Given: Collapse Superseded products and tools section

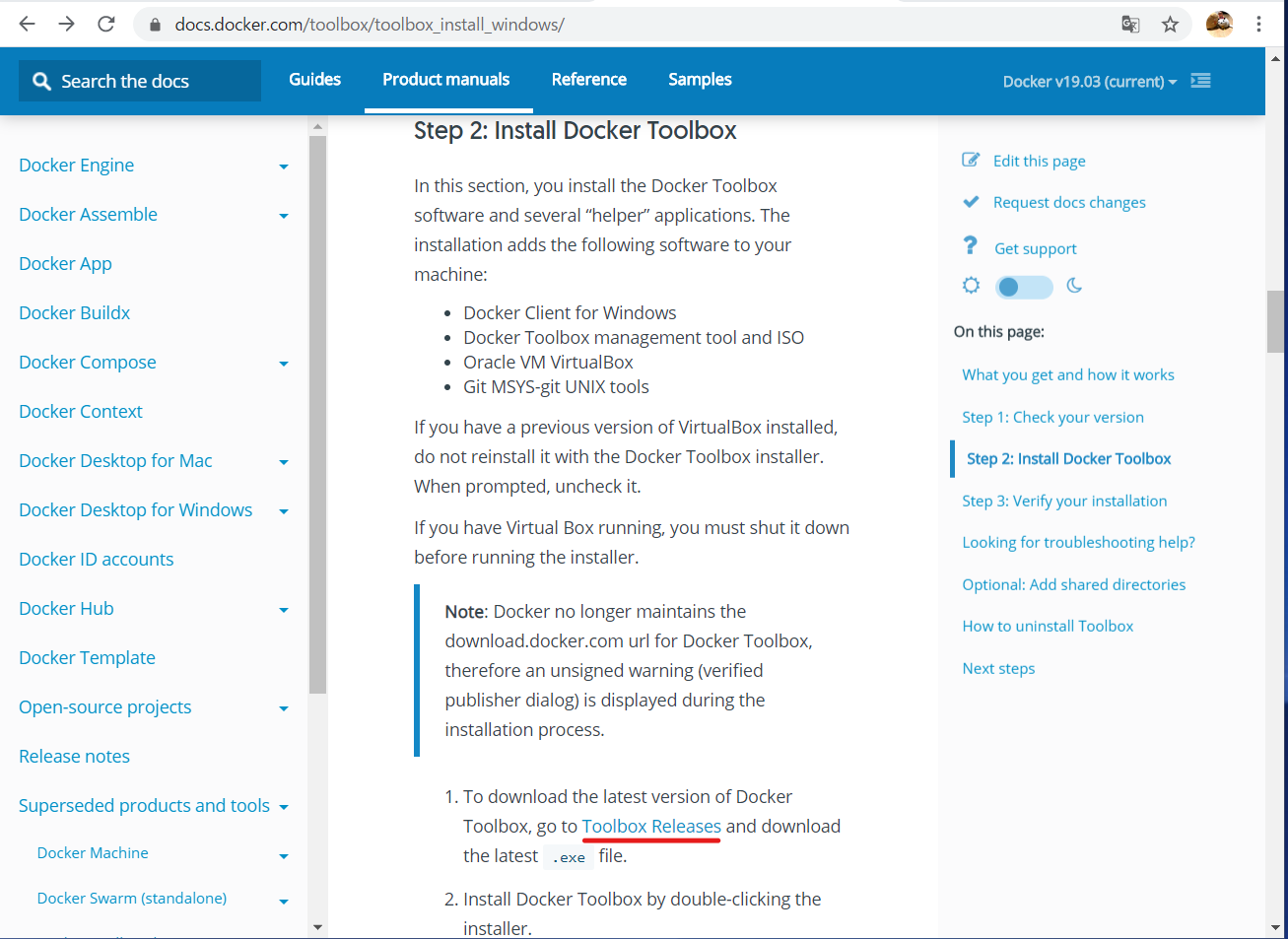Looking at the screenshot, I should click(x=284, y=807).
